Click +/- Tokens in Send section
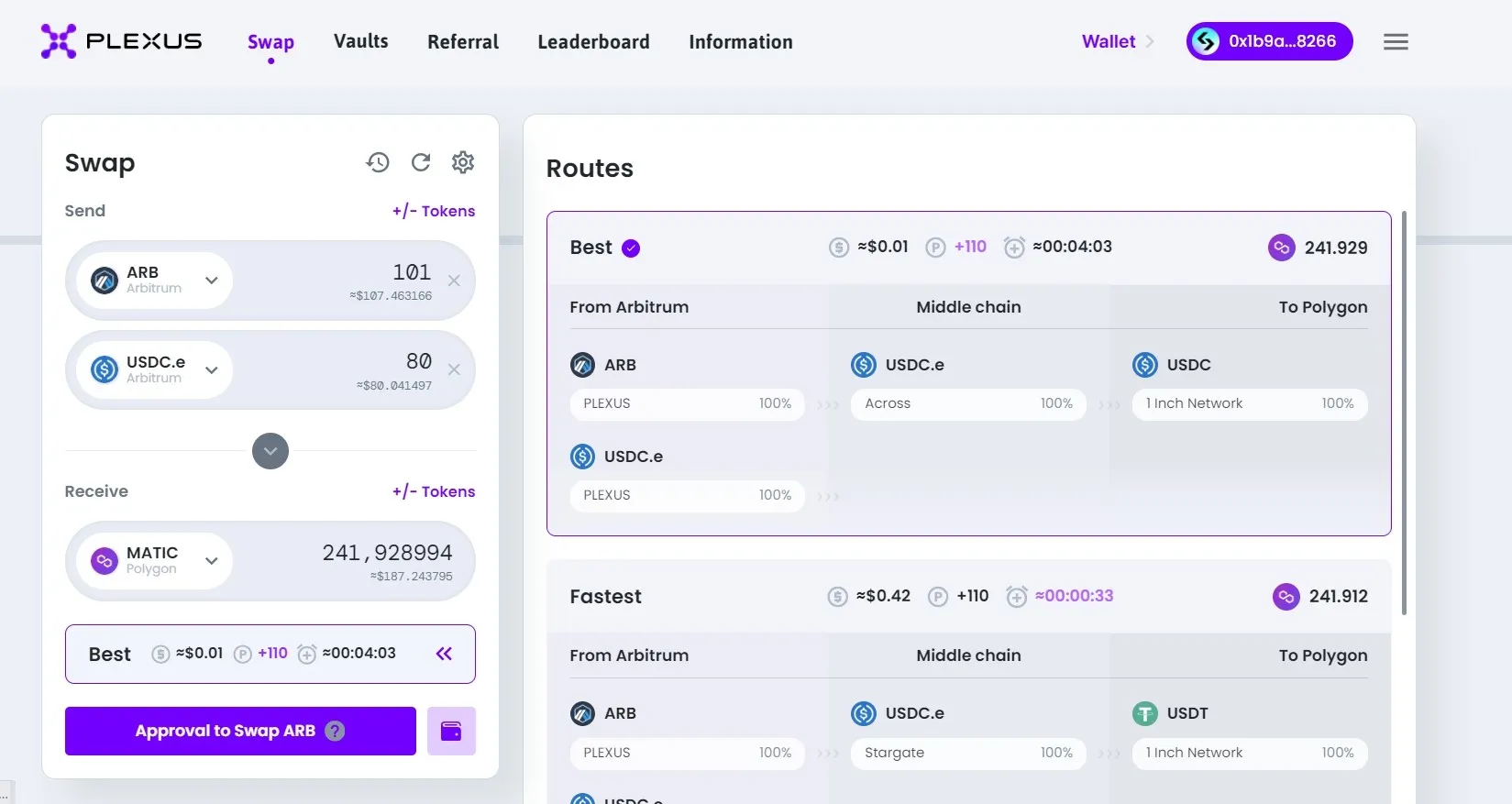The height and width of the screenshot is (804, 1512). point(434,211)
